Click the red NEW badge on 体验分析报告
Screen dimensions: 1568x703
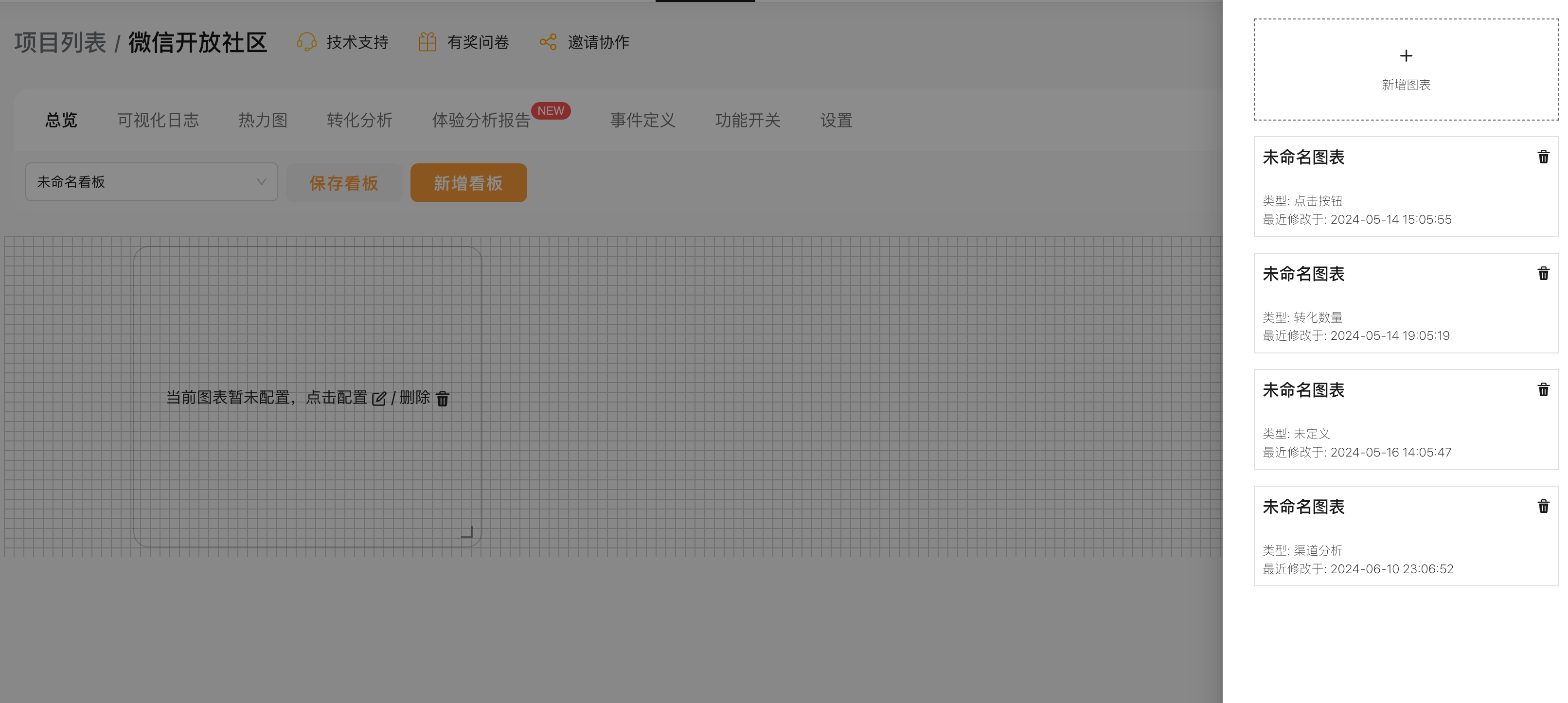(x=551, y=111)
